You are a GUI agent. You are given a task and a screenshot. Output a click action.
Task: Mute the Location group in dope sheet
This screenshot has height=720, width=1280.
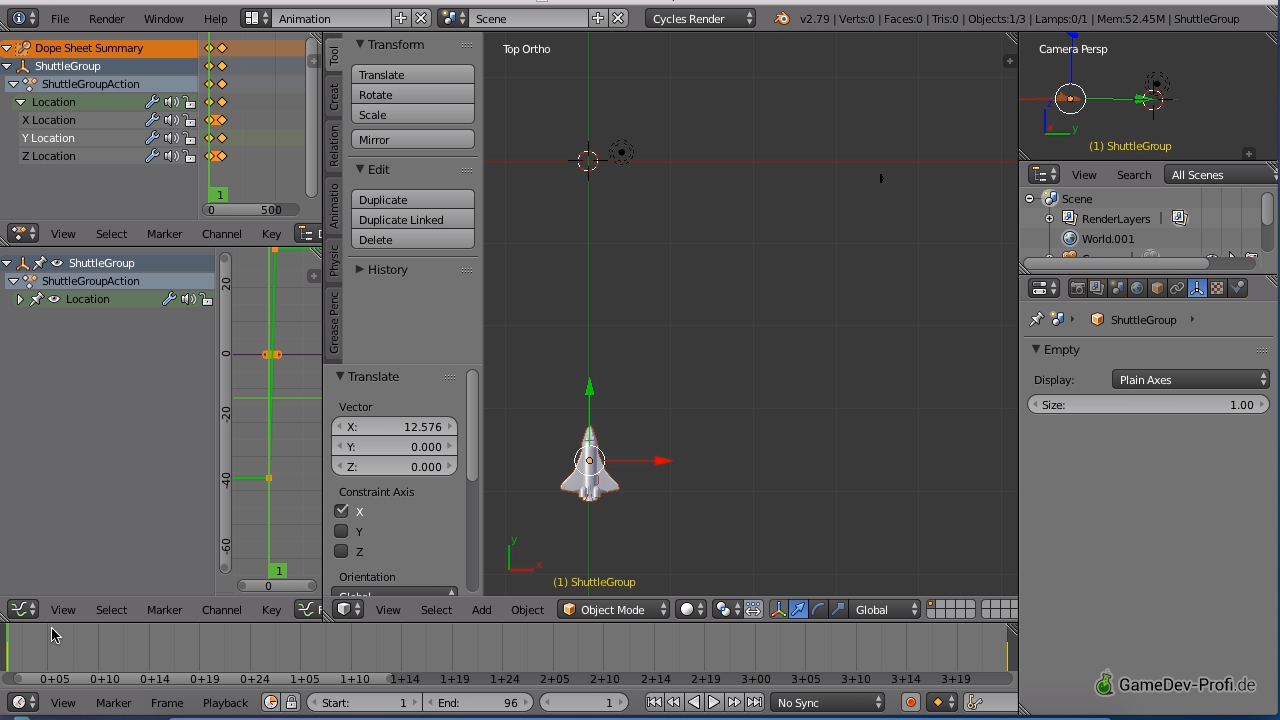pos(171,102)
